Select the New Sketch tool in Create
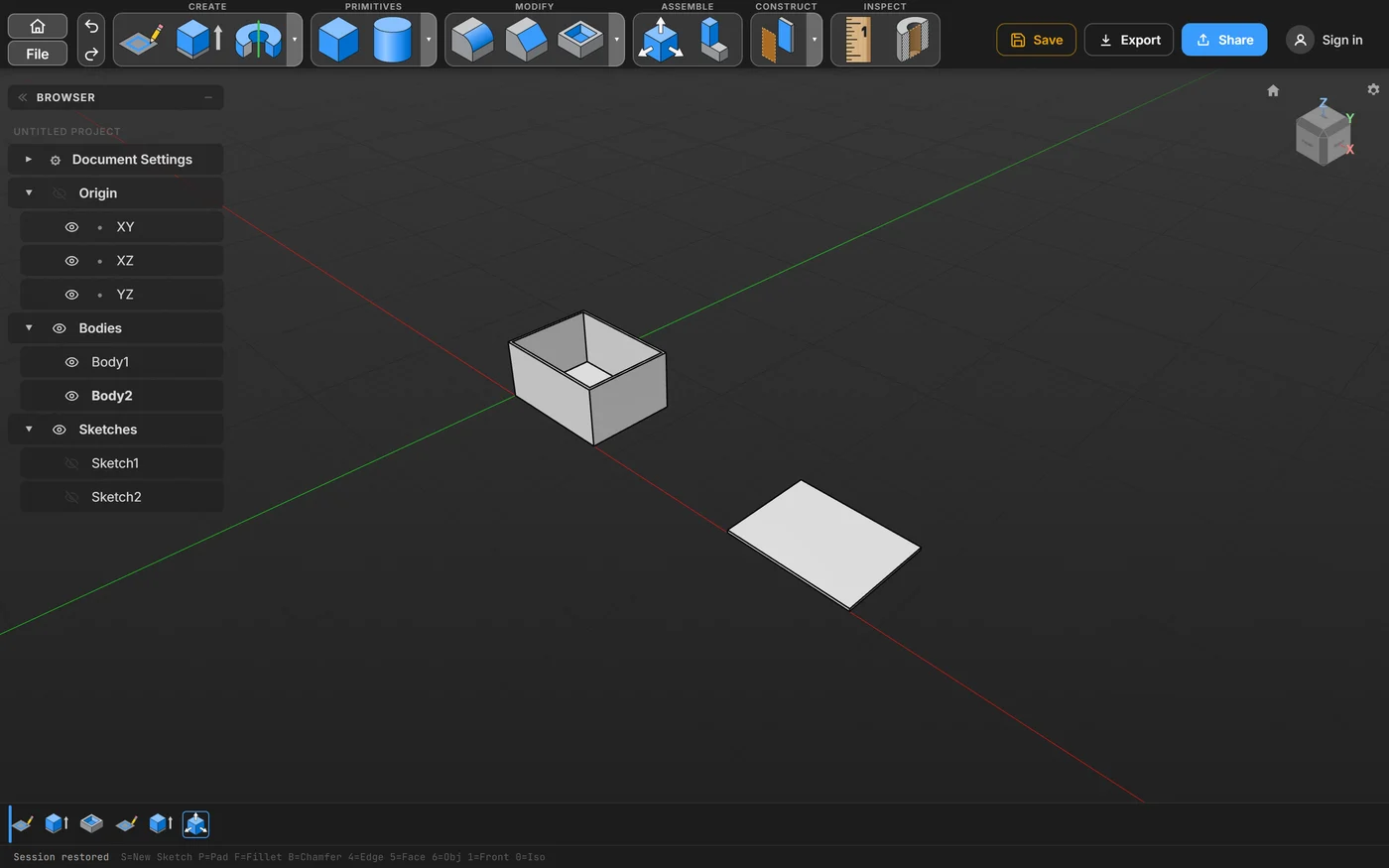This screenshot has height=868, width=1389. pyautogui.click(x=141, y=41)
